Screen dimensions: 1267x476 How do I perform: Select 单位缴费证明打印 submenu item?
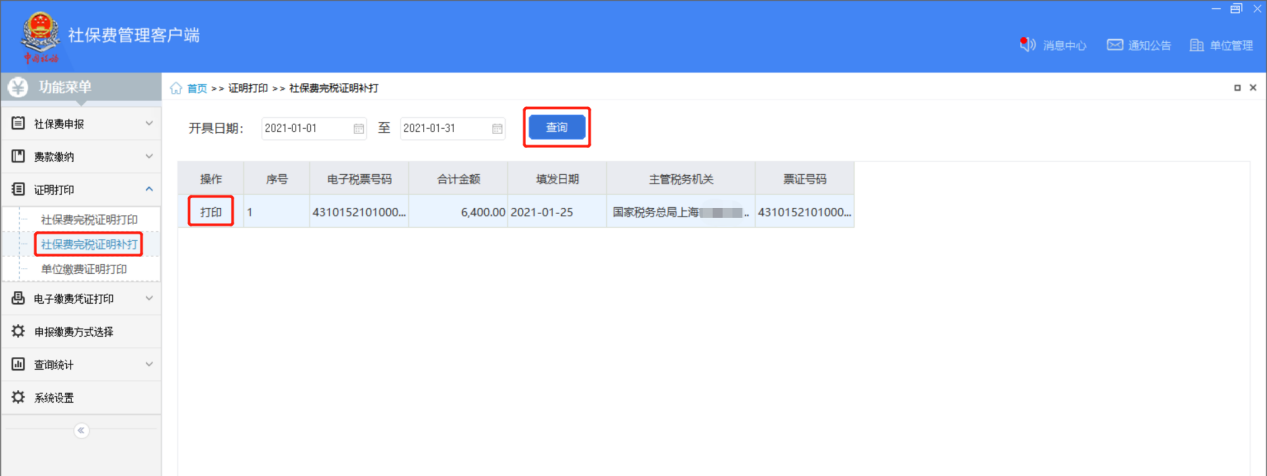pos(84,269)
